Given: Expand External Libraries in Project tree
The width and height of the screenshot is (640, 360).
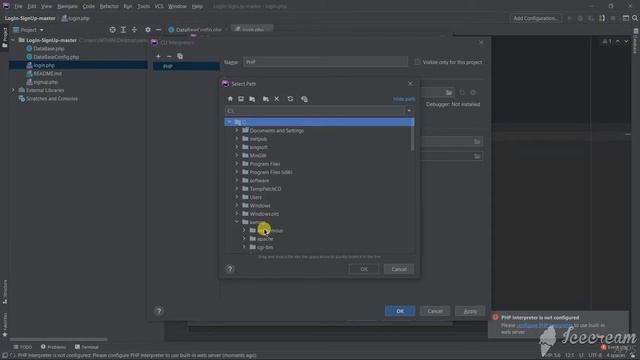Looking at the screenshot, I should (13, 90).
